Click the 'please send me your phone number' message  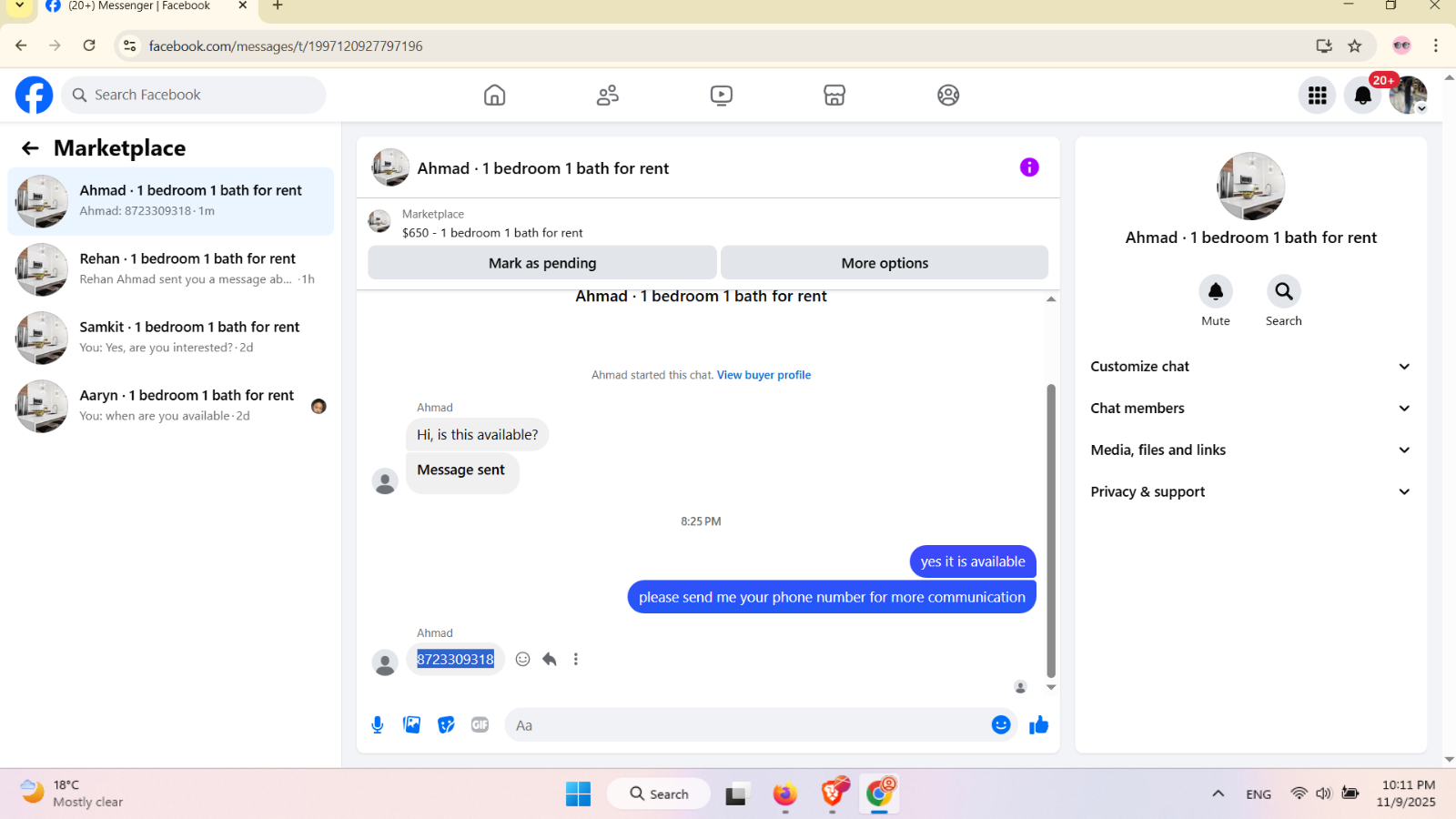[832, 597]
